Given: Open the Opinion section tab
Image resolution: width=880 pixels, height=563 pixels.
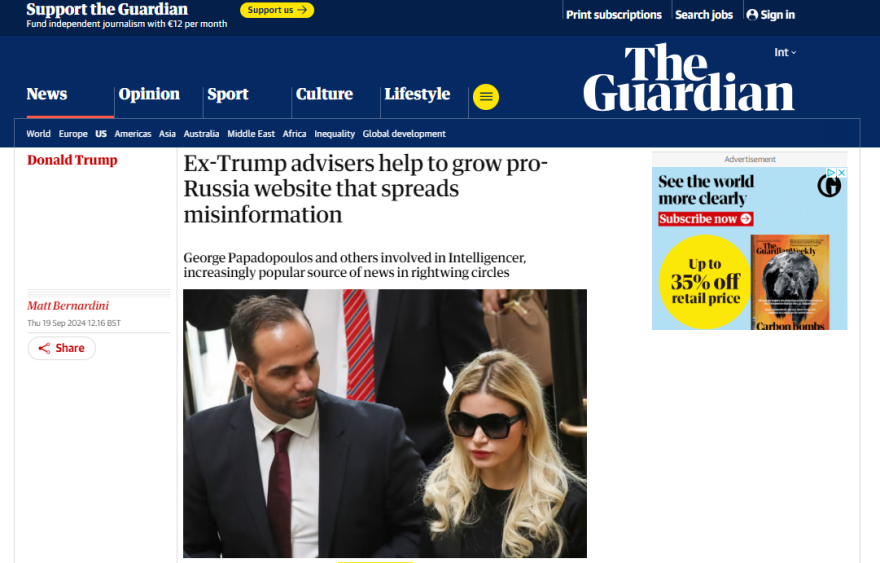Looking at the screenshot, I should 149,94.
